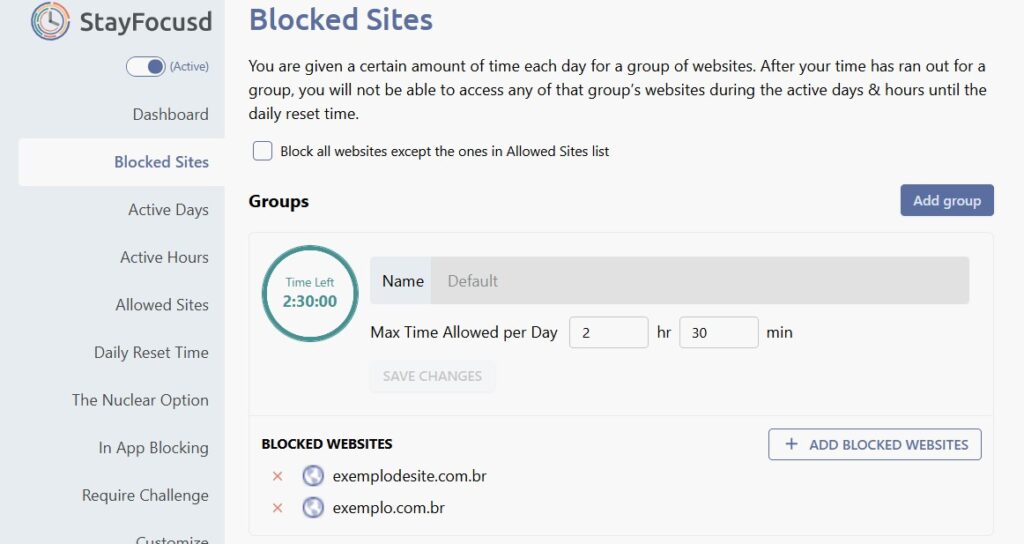Check Block all websites except Allowed Sites
The height and width of the screenshot is (544, 1024).
263,151
